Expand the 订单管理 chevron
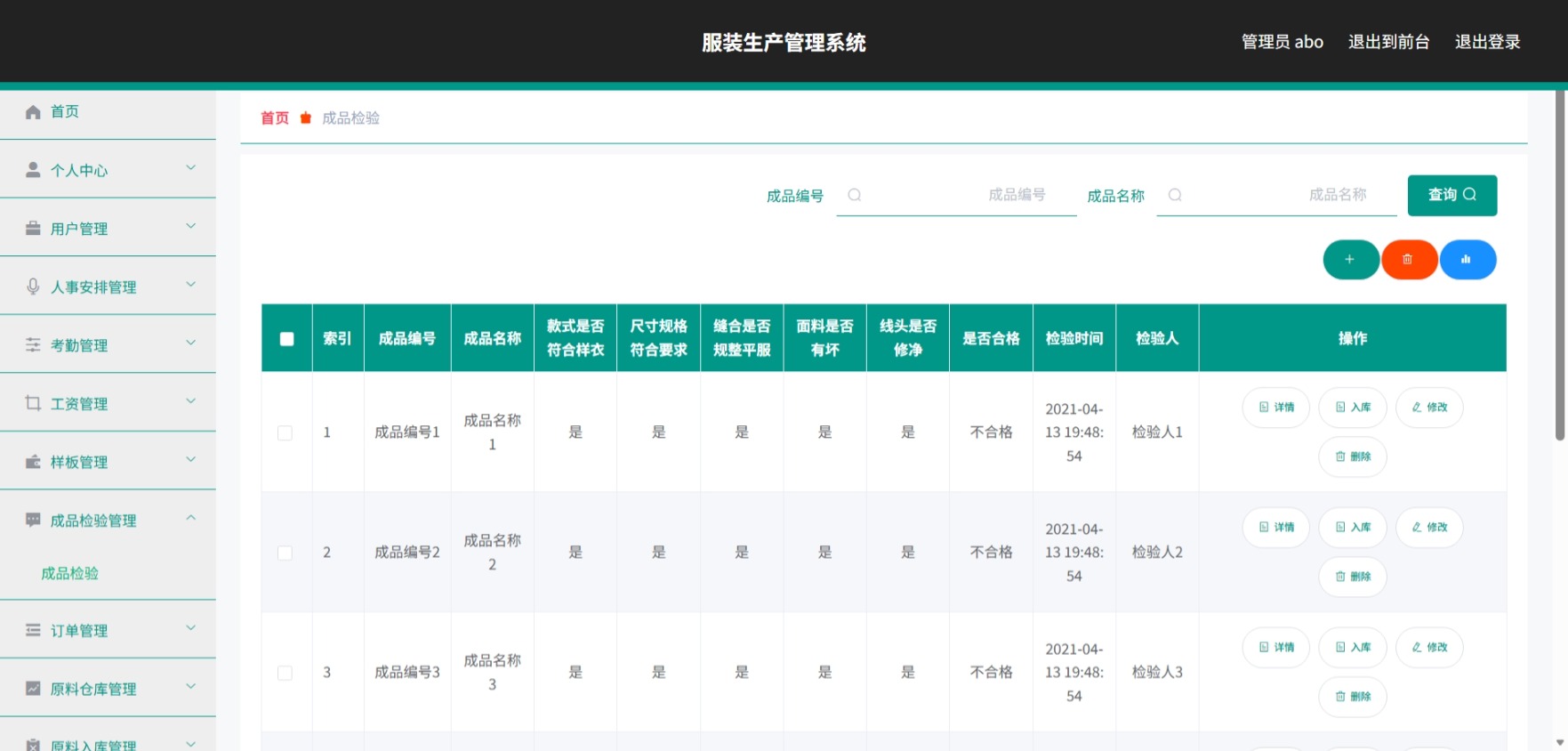1568x751 pixels. (190, 627)
